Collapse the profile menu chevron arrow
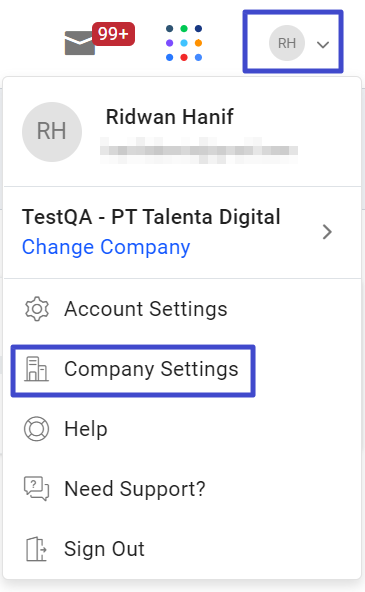The width and height of the screenshot is (365, 592). coord(323,45)
